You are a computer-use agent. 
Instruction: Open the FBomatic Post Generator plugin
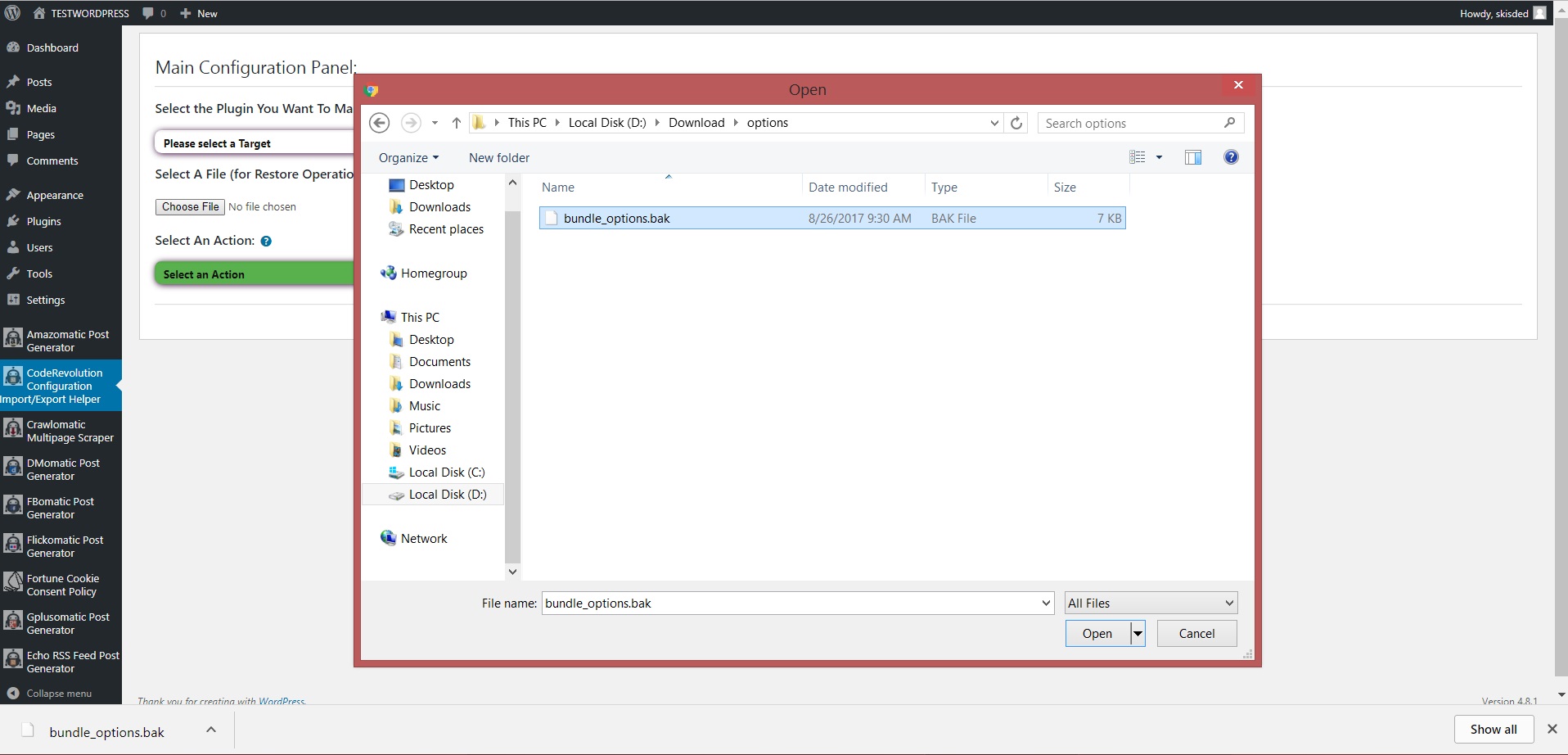[x=61, y=508]
